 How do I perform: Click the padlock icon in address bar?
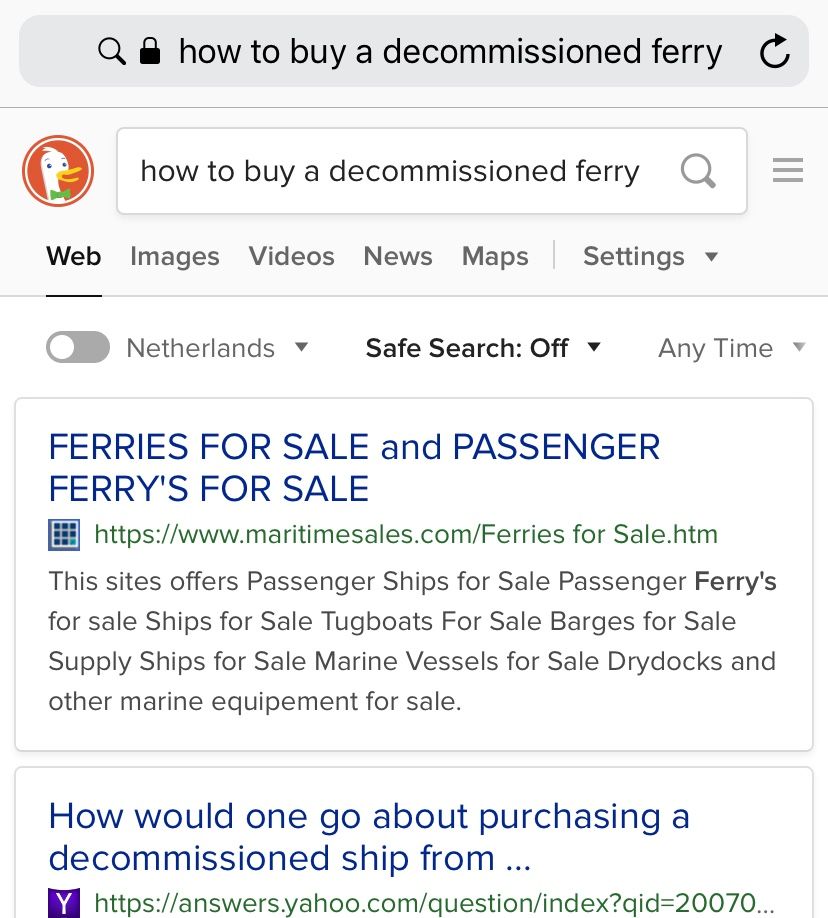point(150,51)
